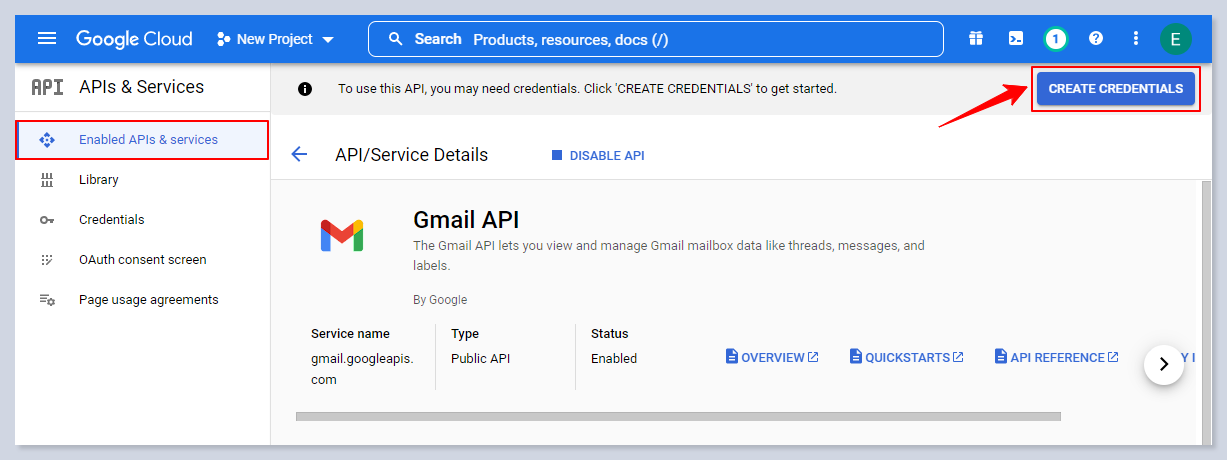The height and width of the screenshot is (460, 1227).
Task: Open the API REFERENCE link
Action: (1057, 358)
